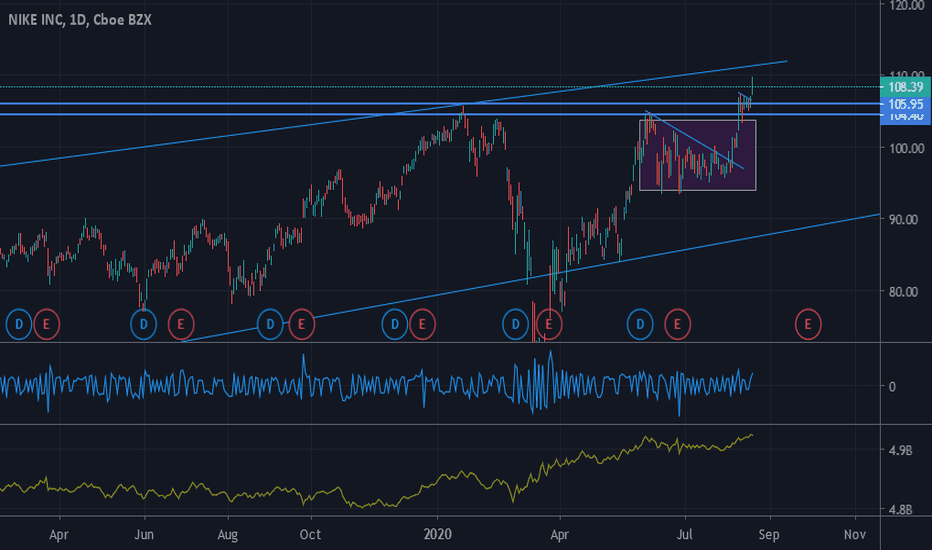Click the Jul label on time axis
The height and width of the screenshot is (550, 932).
pyautogui.click(x=685, y=535)
